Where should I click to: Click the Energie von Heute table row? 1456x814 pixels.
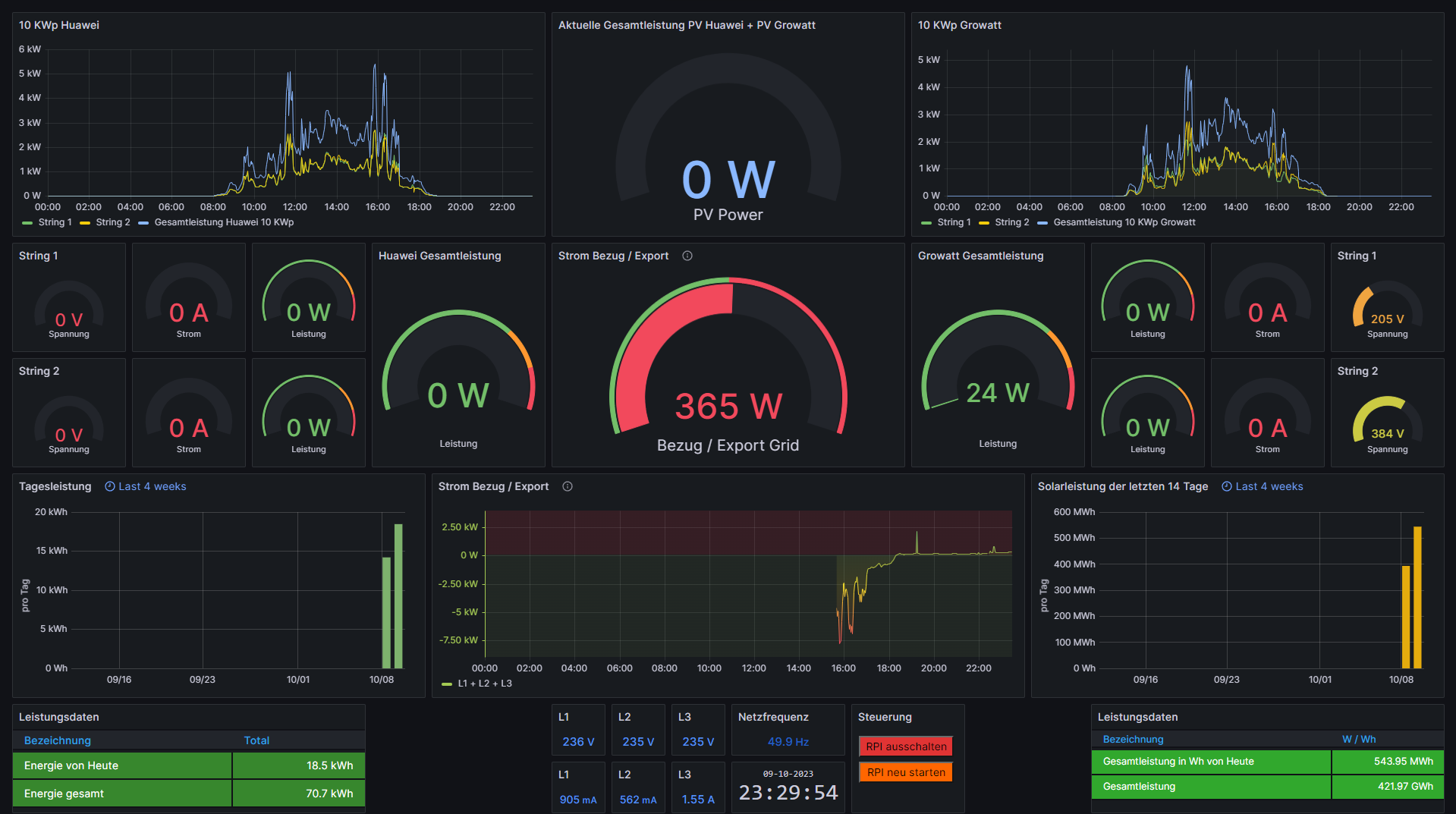(188, 765)
